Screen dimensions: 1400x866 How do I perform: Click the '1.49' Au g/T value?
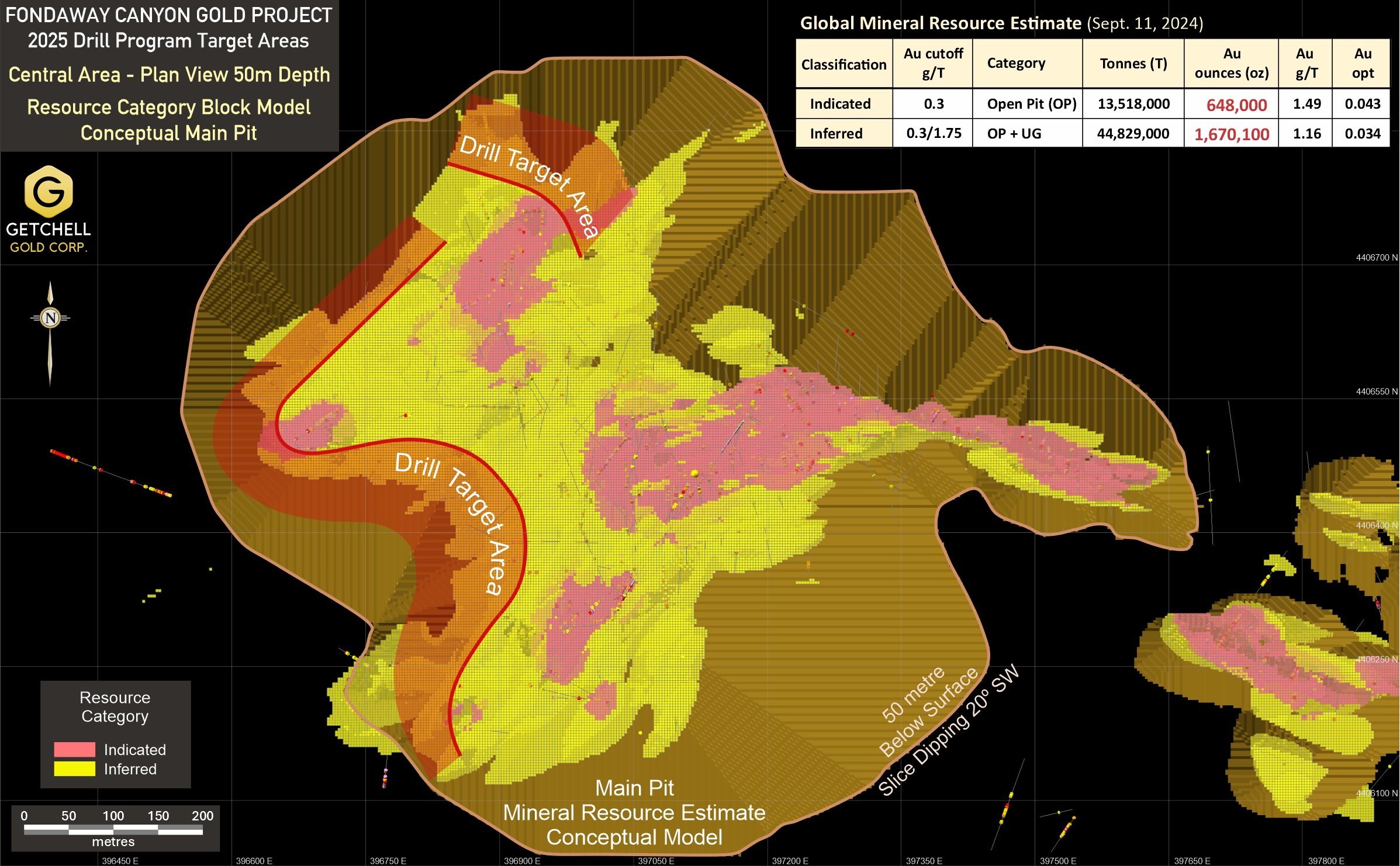pyautogui.click(x=1306, y=104)
